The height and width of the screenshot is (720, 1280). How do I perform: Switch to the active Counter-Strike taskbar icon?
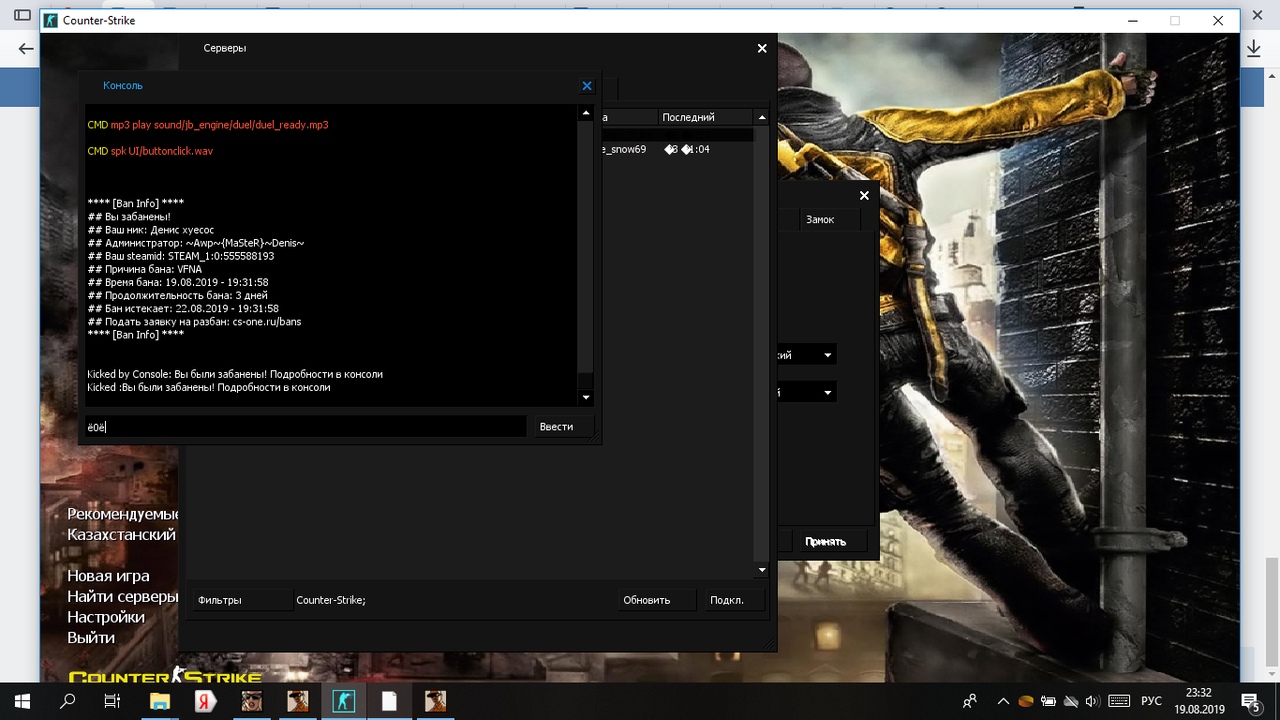pyautogui.click(x=343, y=701)
